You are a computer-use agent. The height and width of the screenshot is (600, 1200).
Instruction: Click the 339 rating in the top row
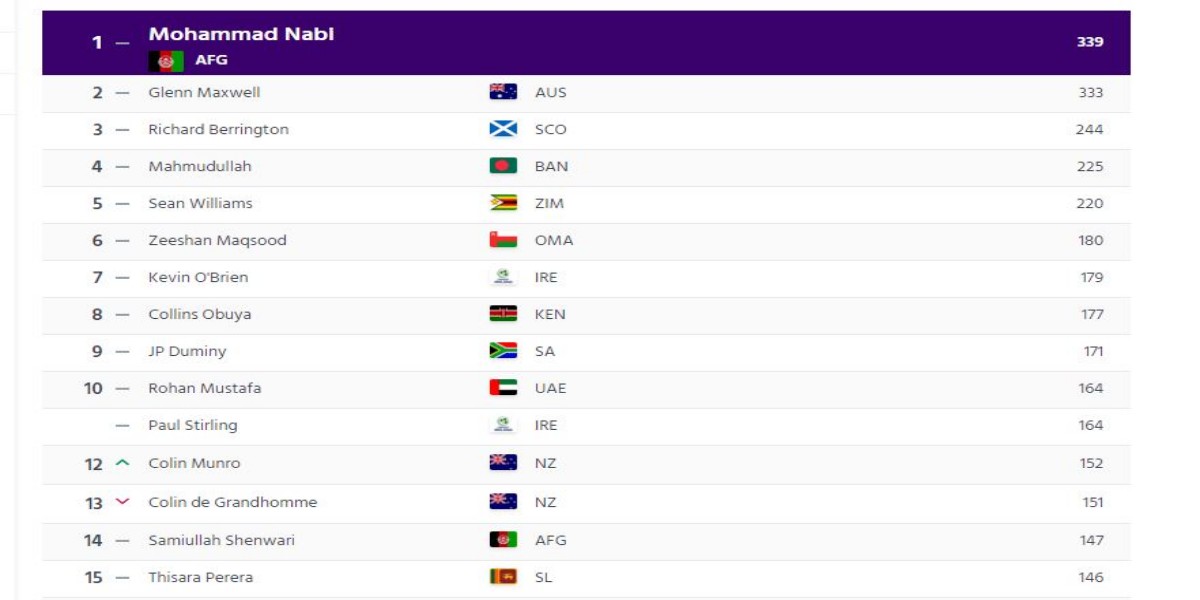pos(1090,42)
